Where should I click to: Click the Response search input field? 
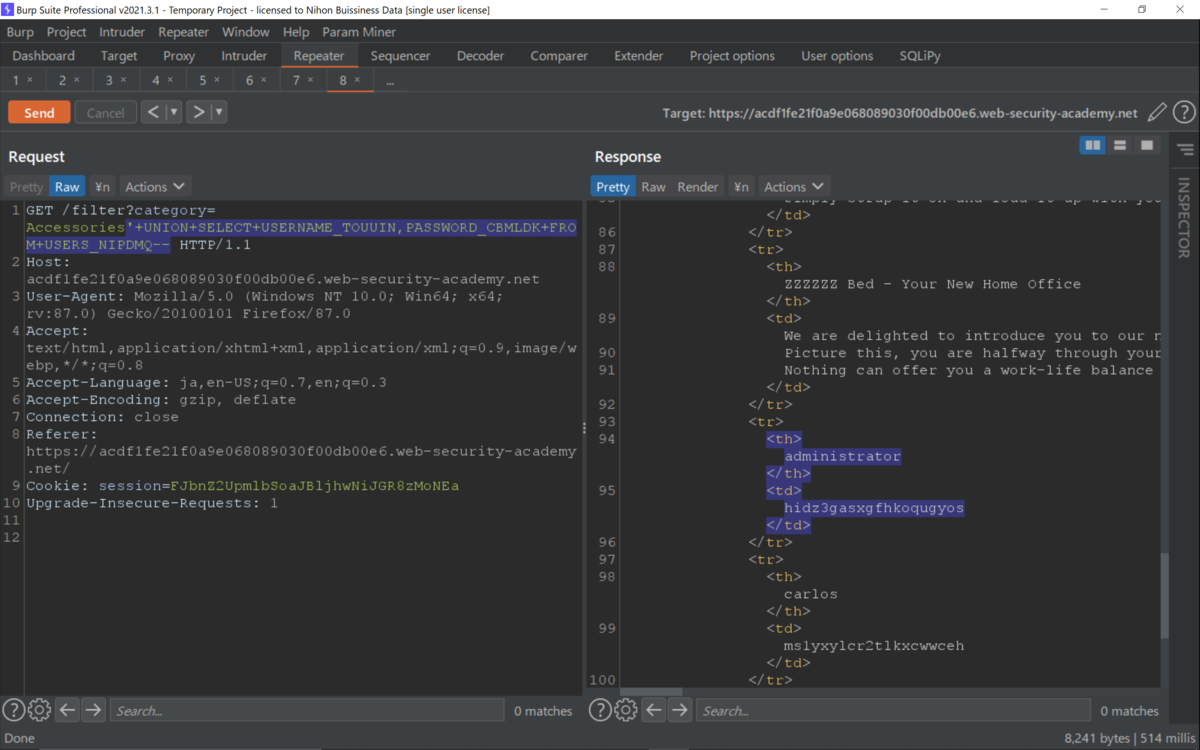(893, 710)
